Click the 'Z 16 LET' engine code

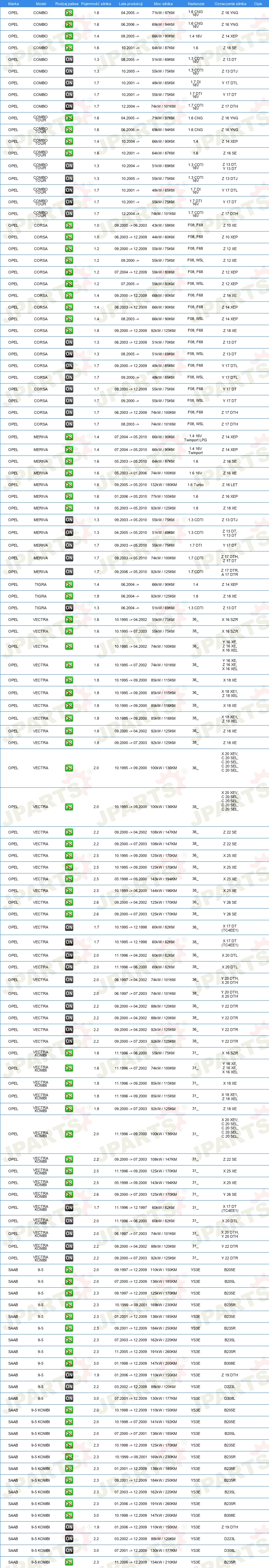coord(230,485)
